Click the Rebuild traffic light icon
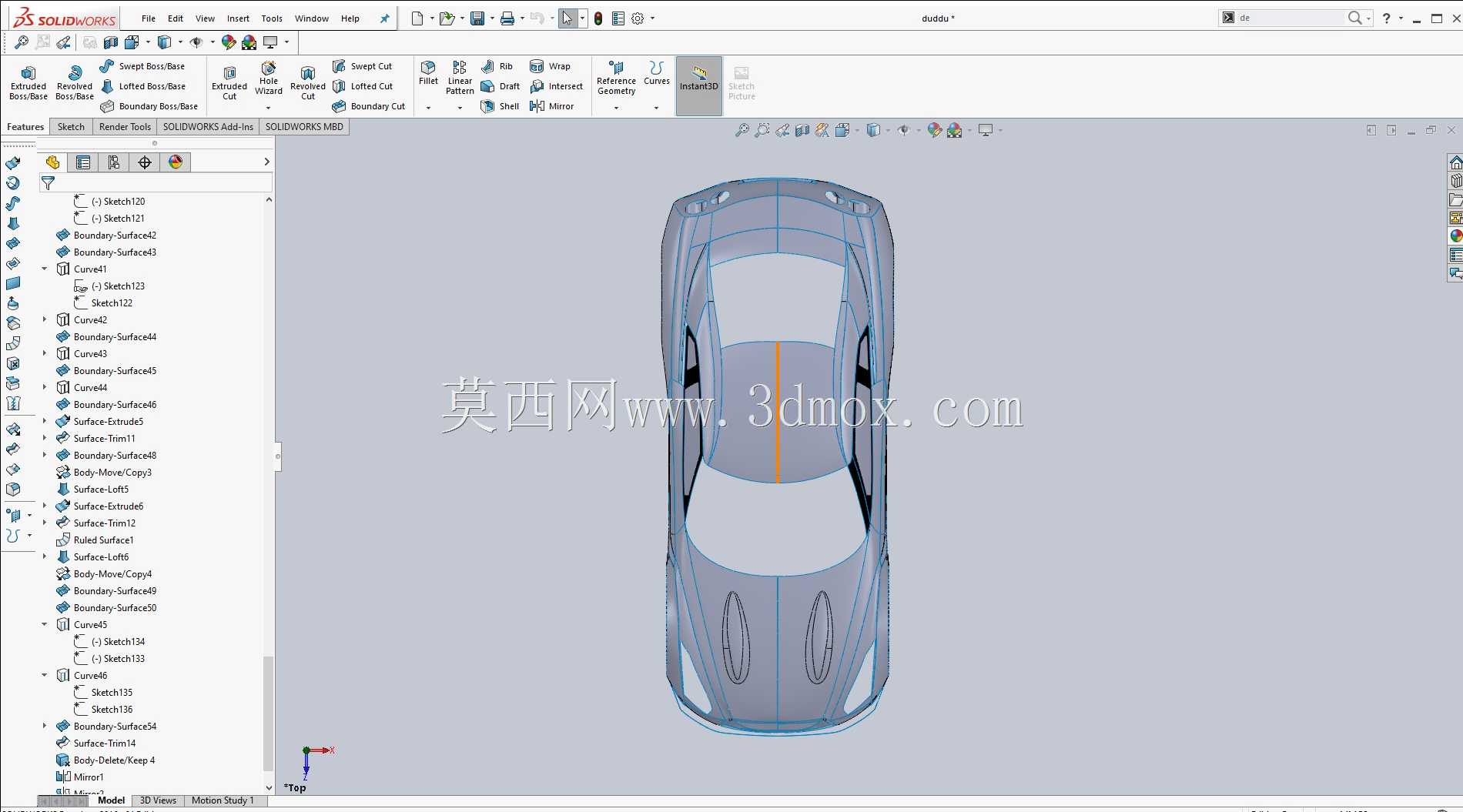This screenshot has width=1463, height=812. (x=598, y=18)
